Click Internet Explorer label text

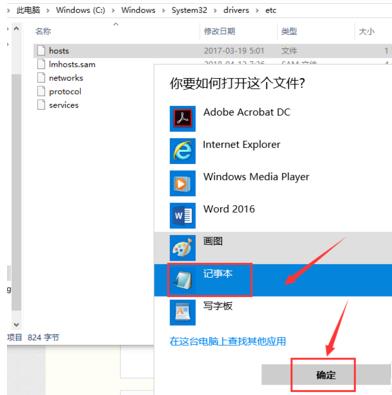pyautogui.click(x=242, y=145)
